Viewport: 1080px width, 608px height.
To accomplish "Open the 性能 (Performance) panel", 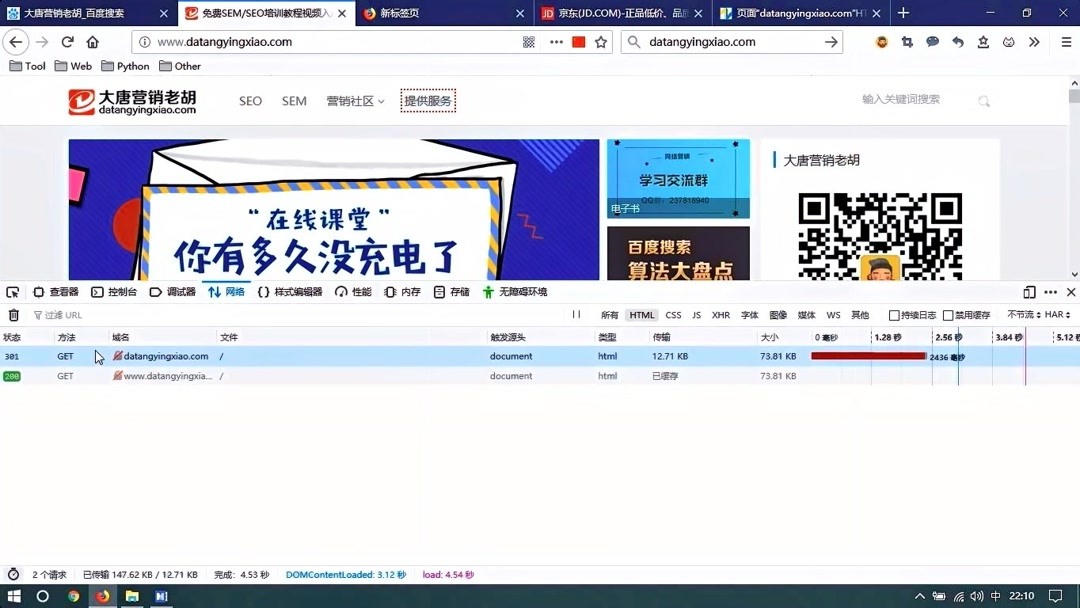I will click(359, 292).
